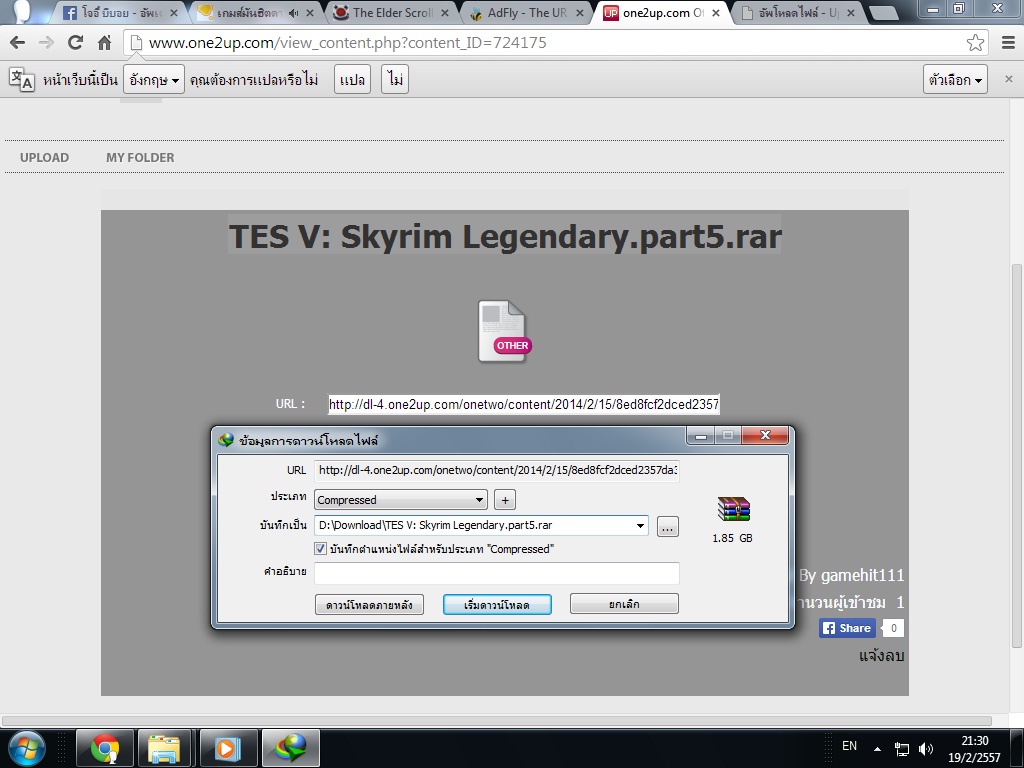Open the UPLOAD menu item
Viewport: 1024px width, 768px height.
coord(44,157)
